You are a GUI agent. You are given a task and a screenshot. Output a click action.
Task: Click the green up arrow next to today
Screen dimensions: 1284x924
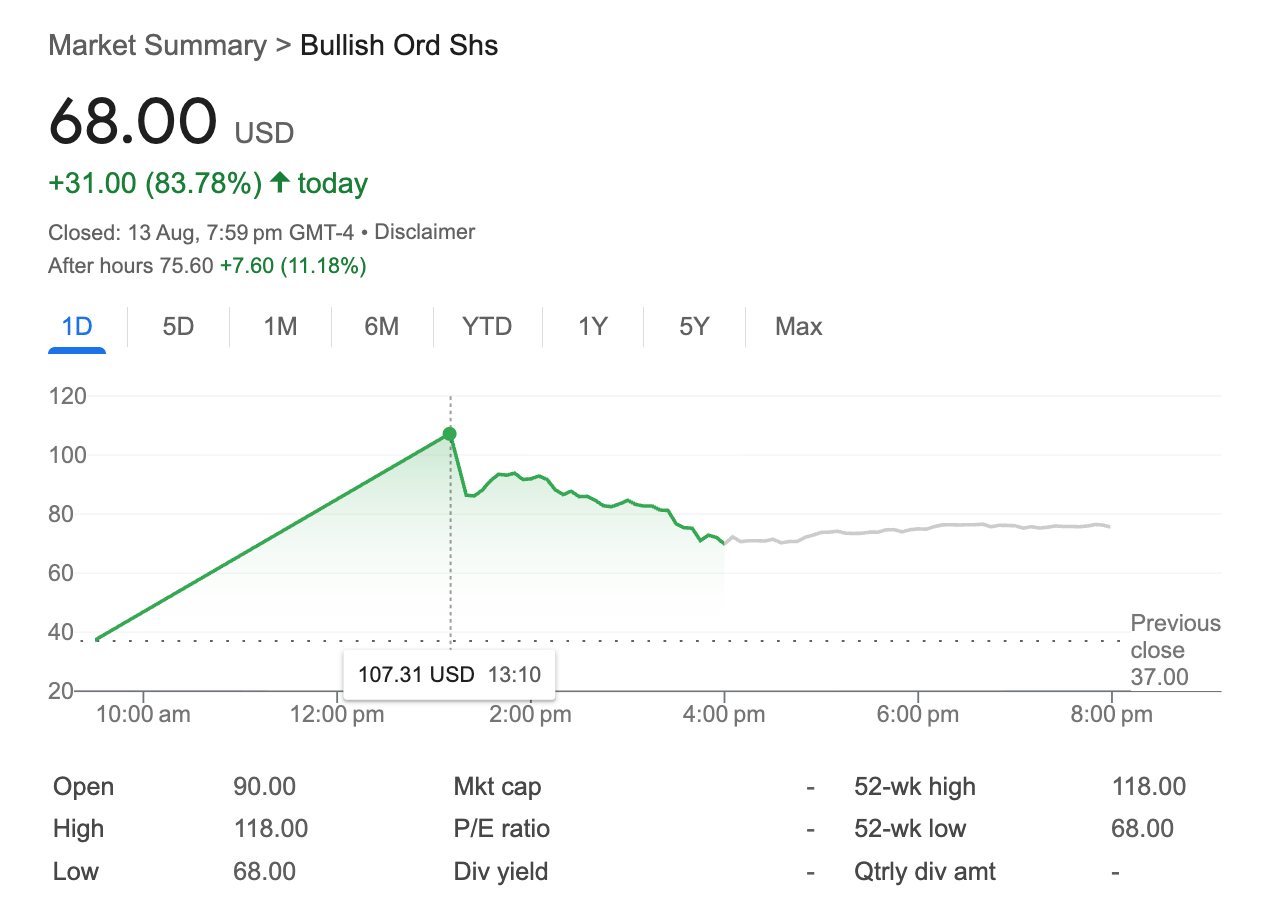pyautogui.click(x=280, y=183)
